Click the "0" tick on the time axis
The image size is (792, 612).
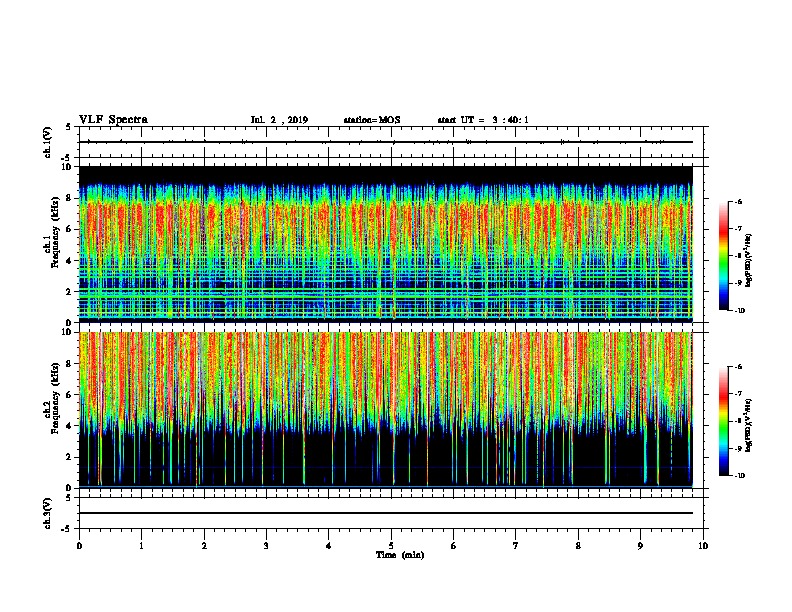[79, 546]
